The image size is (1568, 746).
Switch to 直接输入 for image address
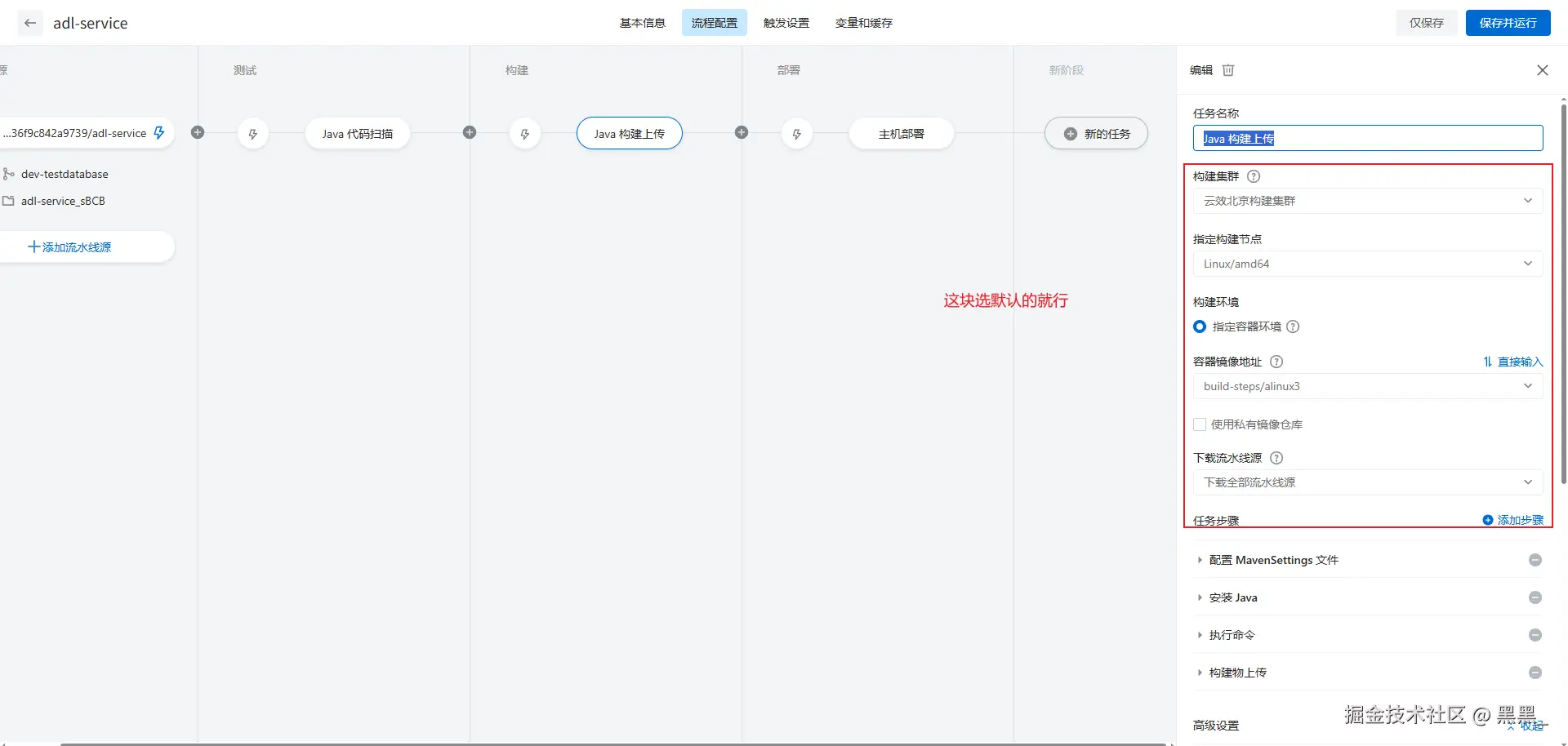(1513, 362)
